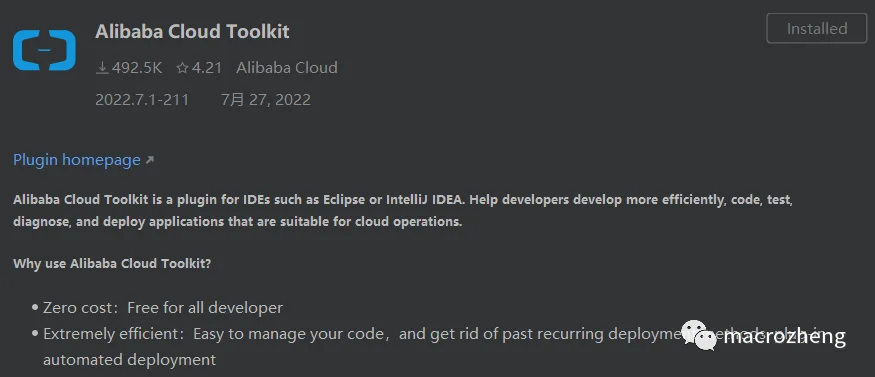
Task: Click the bullet dot before Extremely efficient
Action: (x=35, y=334)
